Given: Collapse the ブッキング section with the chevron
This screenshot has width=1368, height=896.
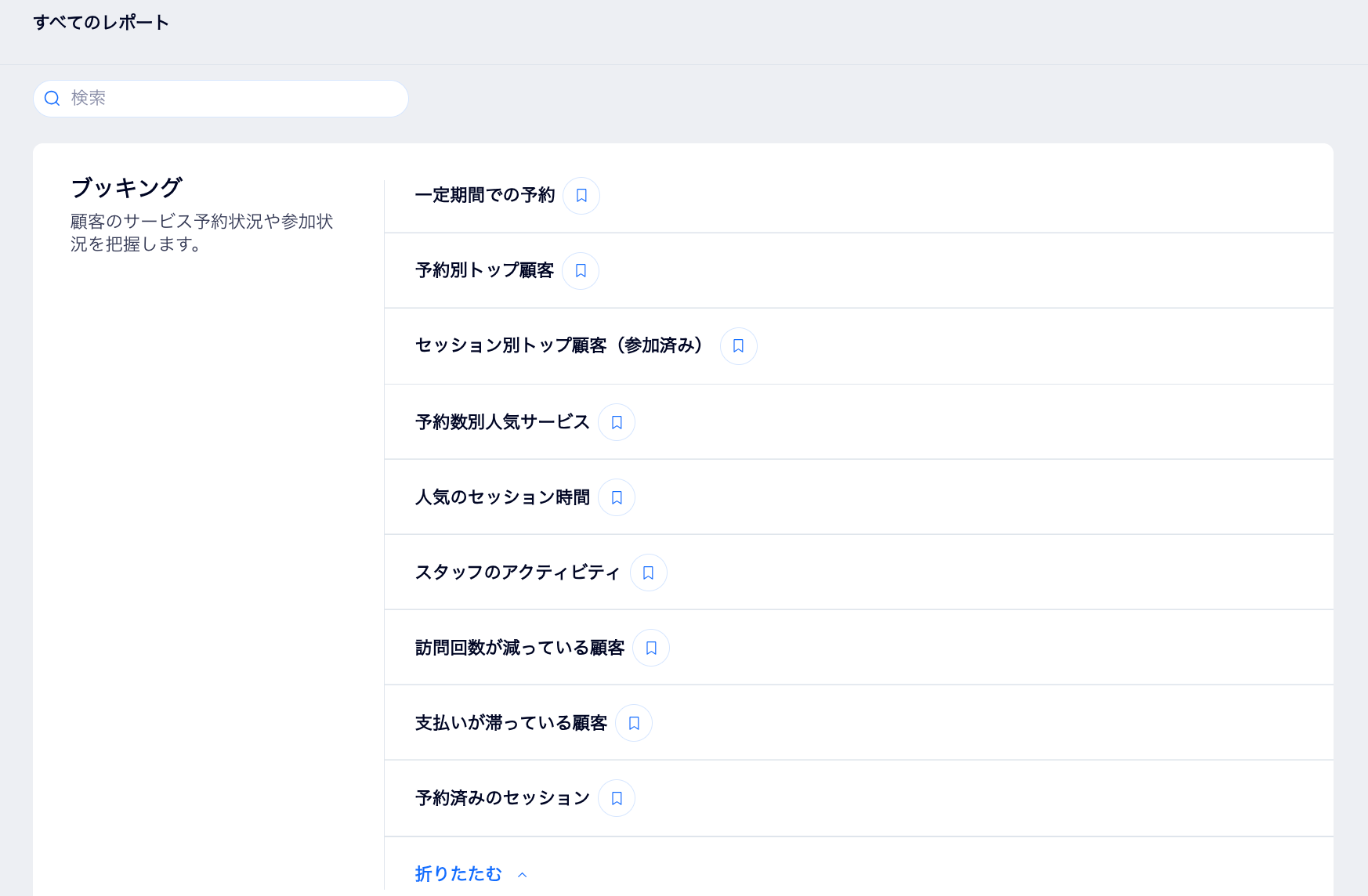Looking at the screenshot, I should (x=522, y=873).
